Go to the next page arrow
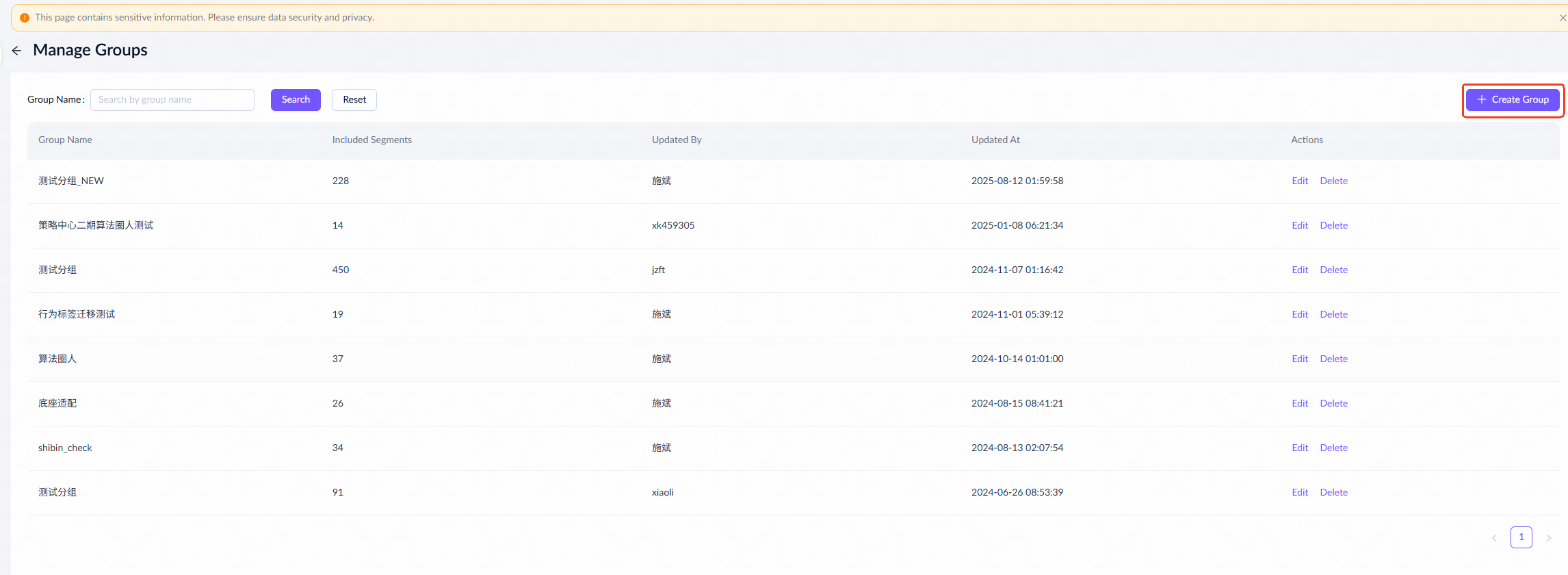Viewport: 1568px width, 575px height. click(1548, 538)
